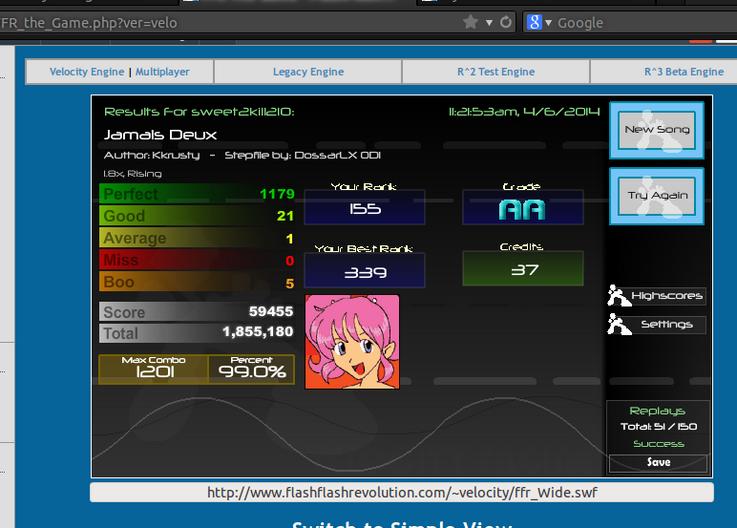Open the Settings button label
This screenshot has width=737, height=528.
click(666, 324)
